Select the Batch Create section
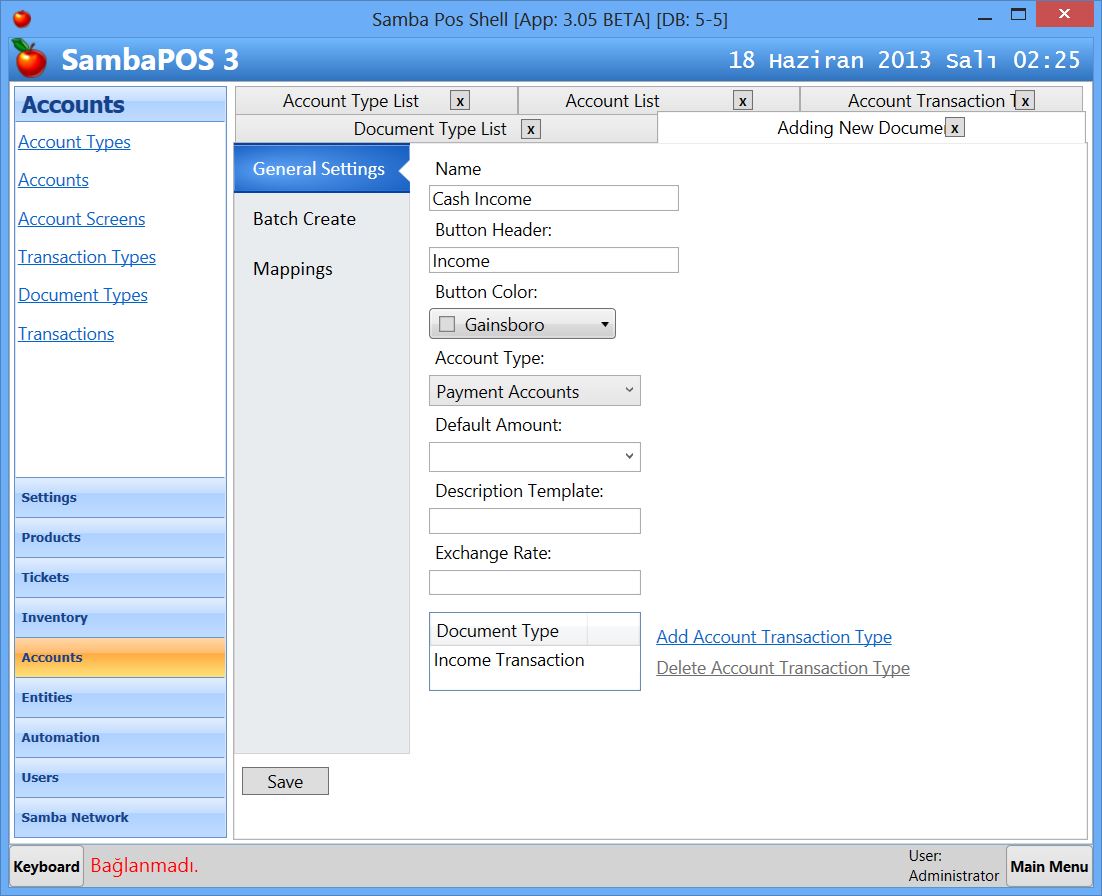Viewport: 1102px width, 896px height. (304, 219)
